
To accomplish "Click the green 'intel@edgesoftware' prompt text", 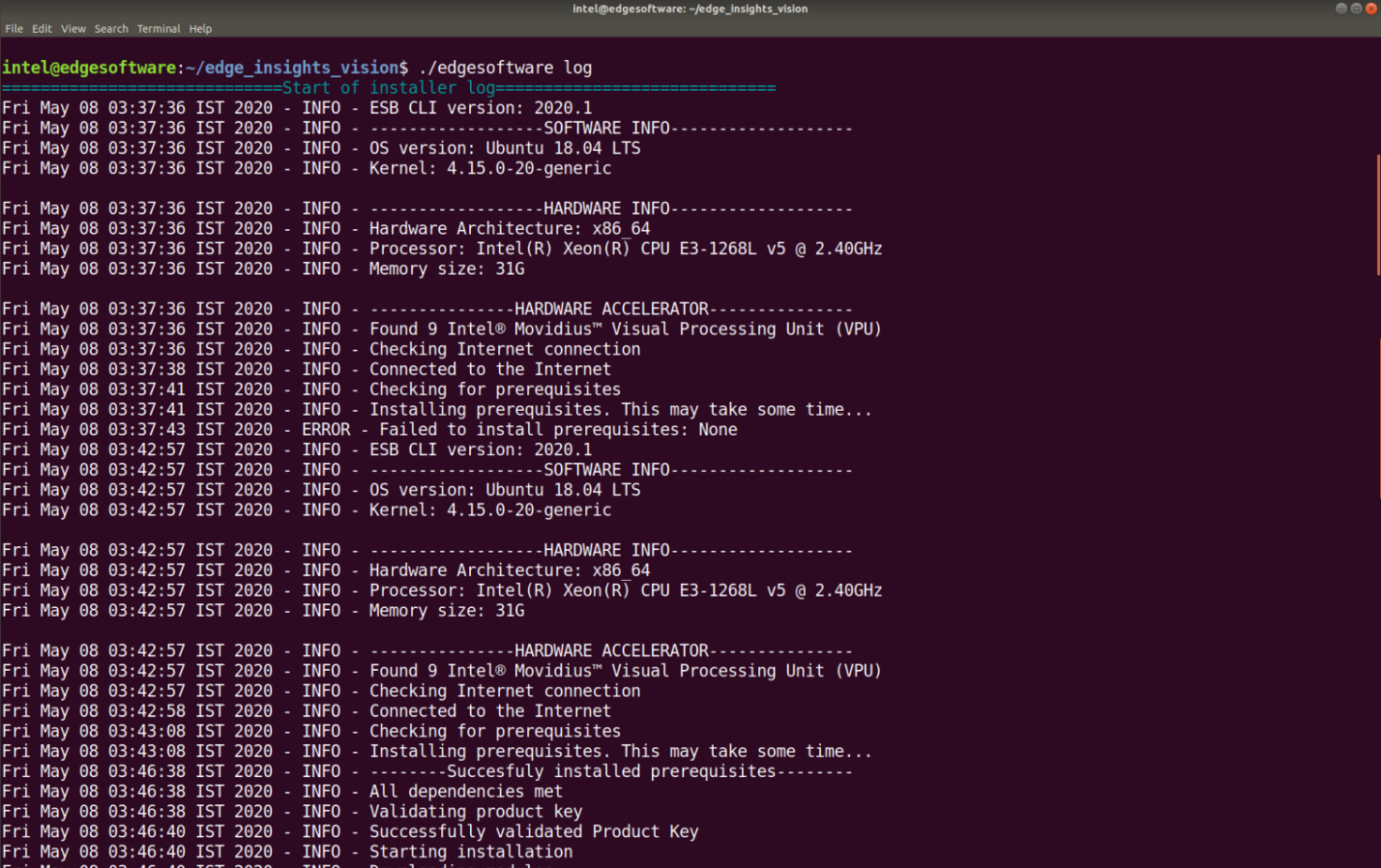I will pos(89,68).
